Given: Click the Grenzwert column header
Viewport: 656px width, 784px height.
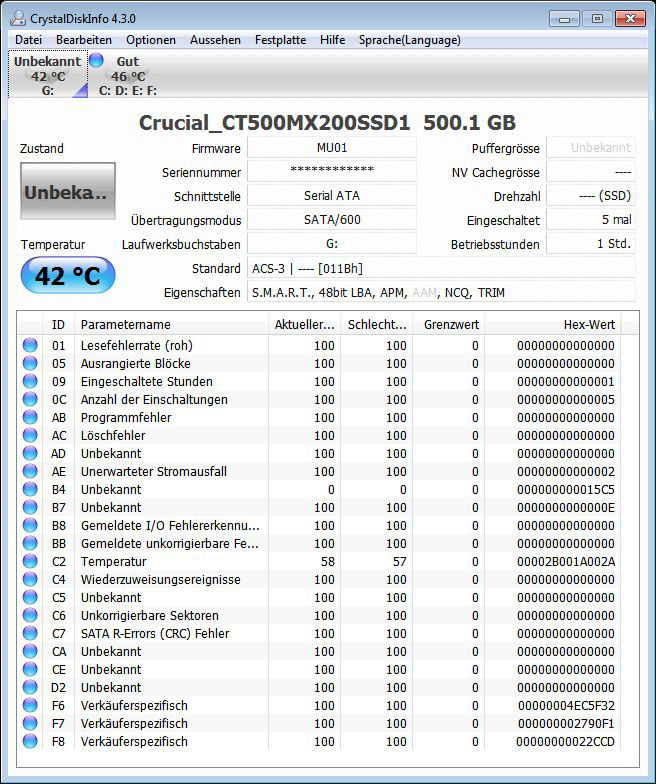Looking at the screenshot, I should click(448, 324).
